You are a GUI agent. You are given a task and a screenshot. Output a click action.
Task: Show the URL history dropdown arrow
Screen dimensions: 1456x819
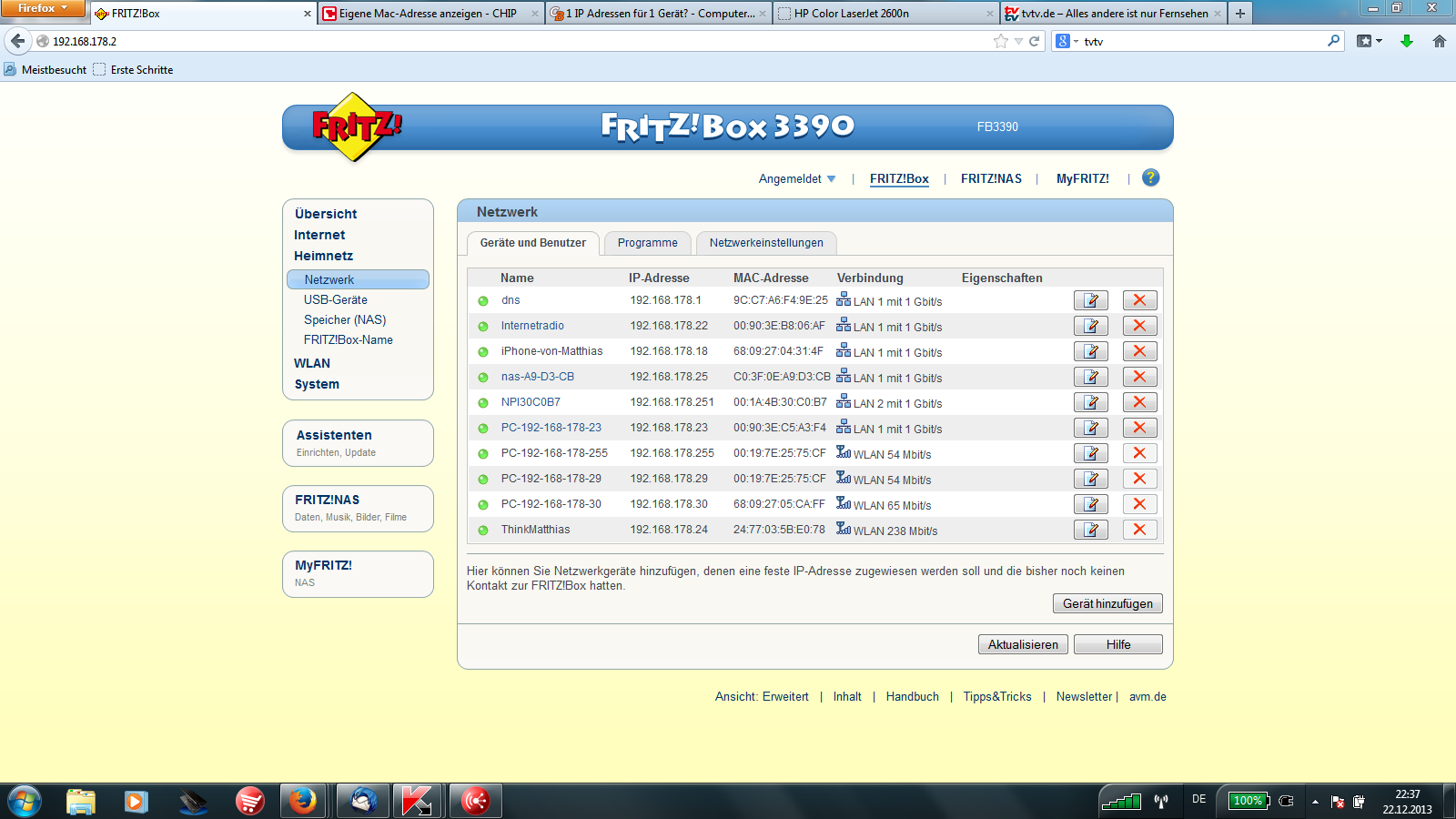(x=1018, y=41)
